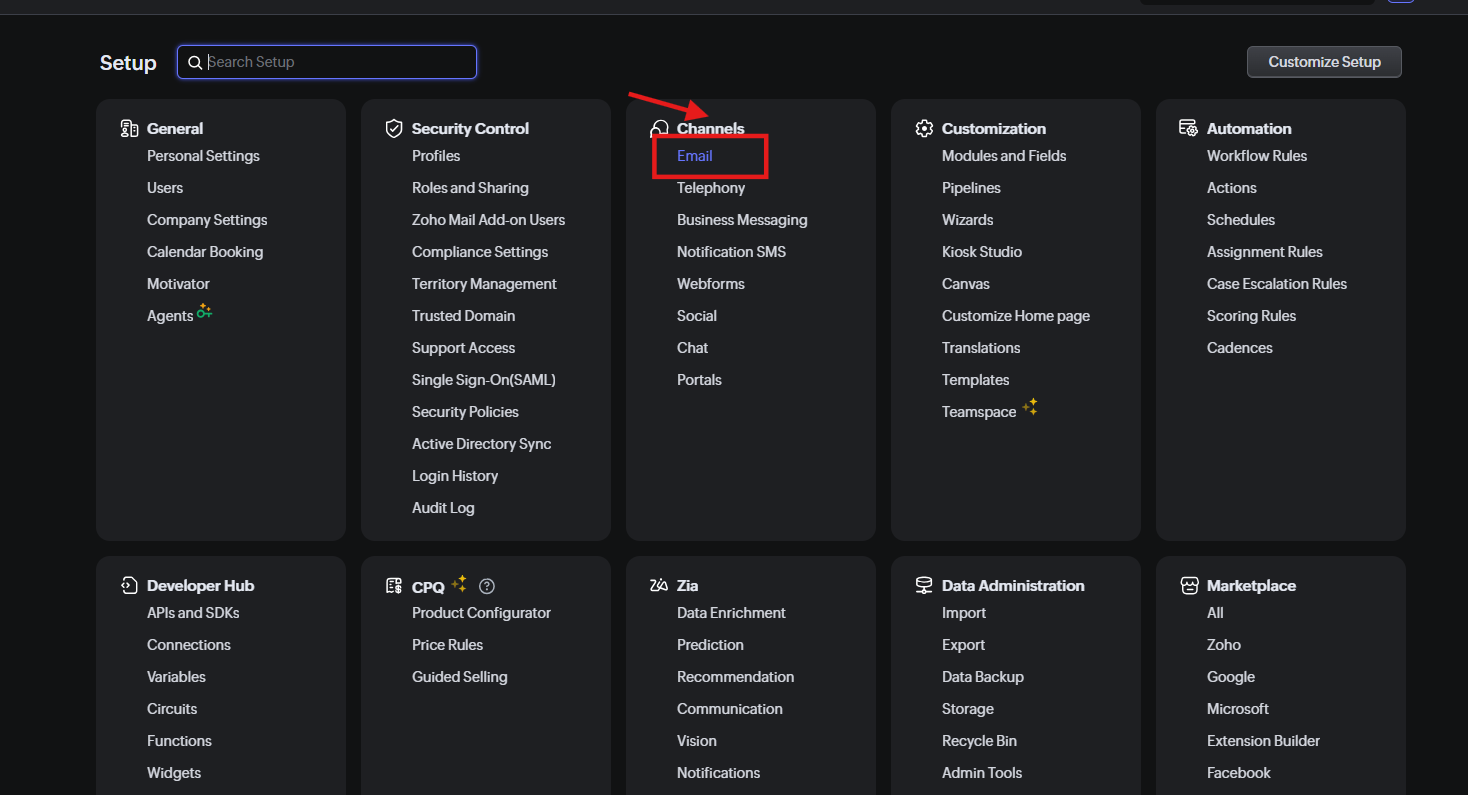Open the Email channel settings
The height and width of the screenshot is (795, 1468).
click(694, 156)
